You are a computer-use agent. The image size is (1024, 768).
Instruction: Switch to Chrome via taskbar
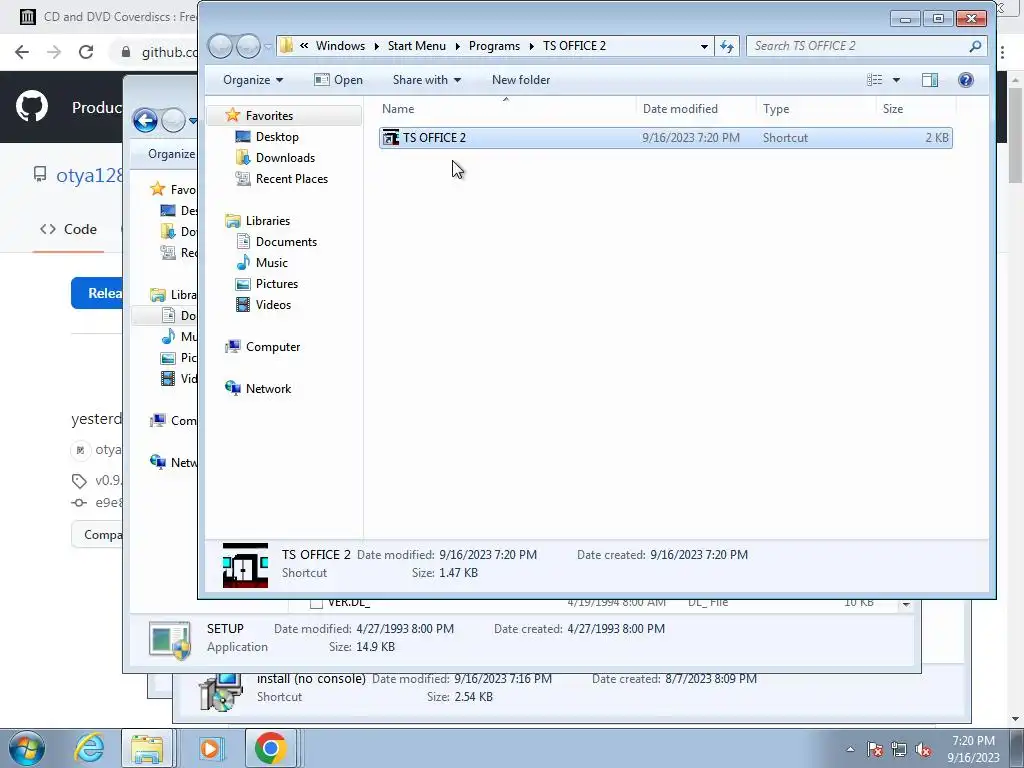tap(270, 748)
